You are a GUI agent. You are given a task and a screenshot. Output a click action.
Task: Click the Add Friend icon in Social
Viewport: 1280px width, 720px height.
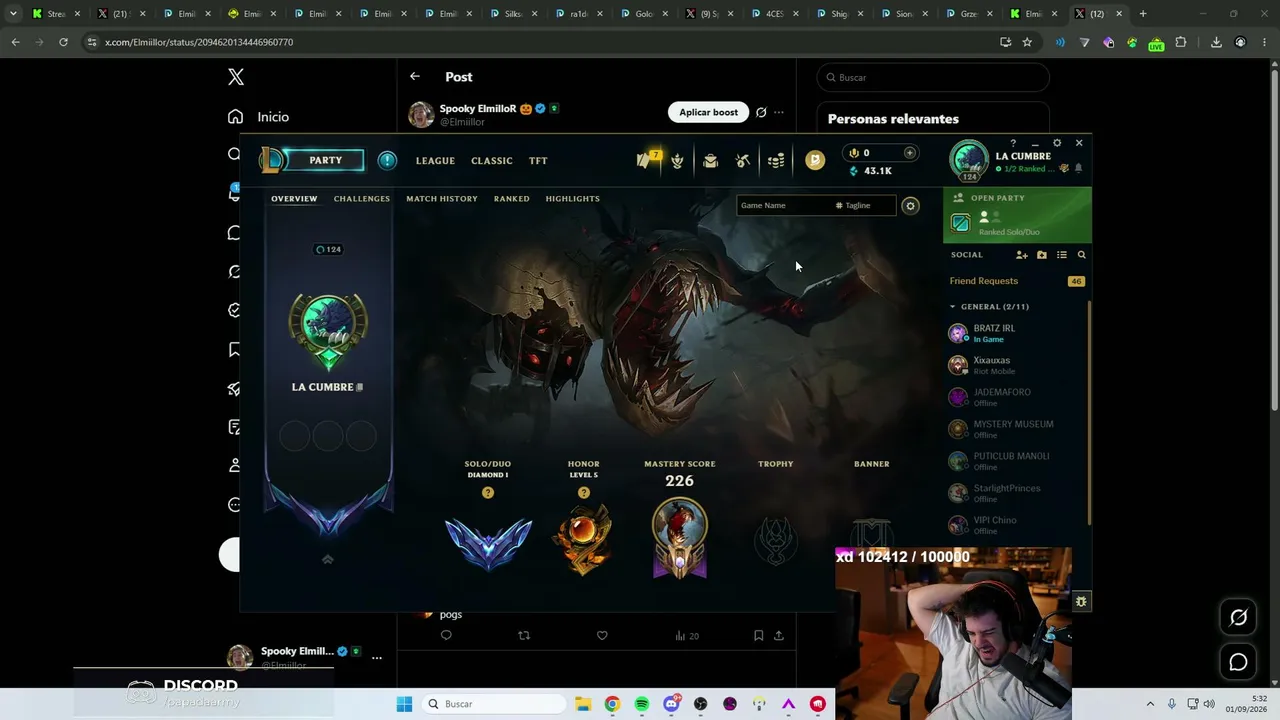[1022, 255]
